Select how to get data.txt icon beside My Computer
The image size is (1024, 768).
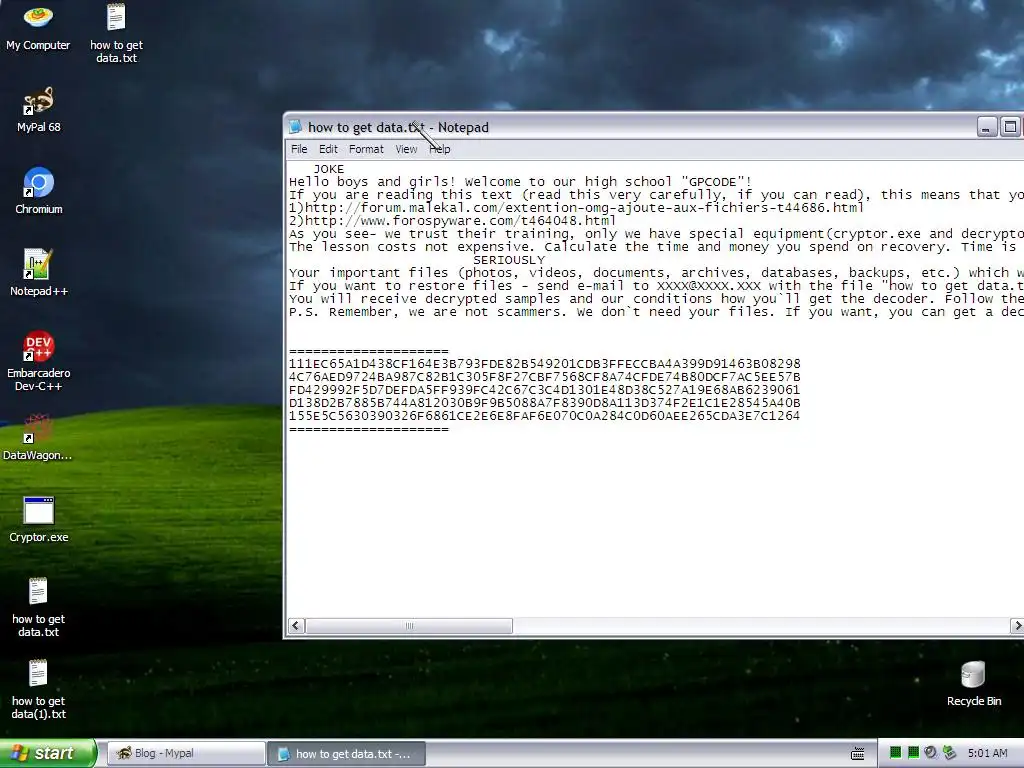[116, 33]
